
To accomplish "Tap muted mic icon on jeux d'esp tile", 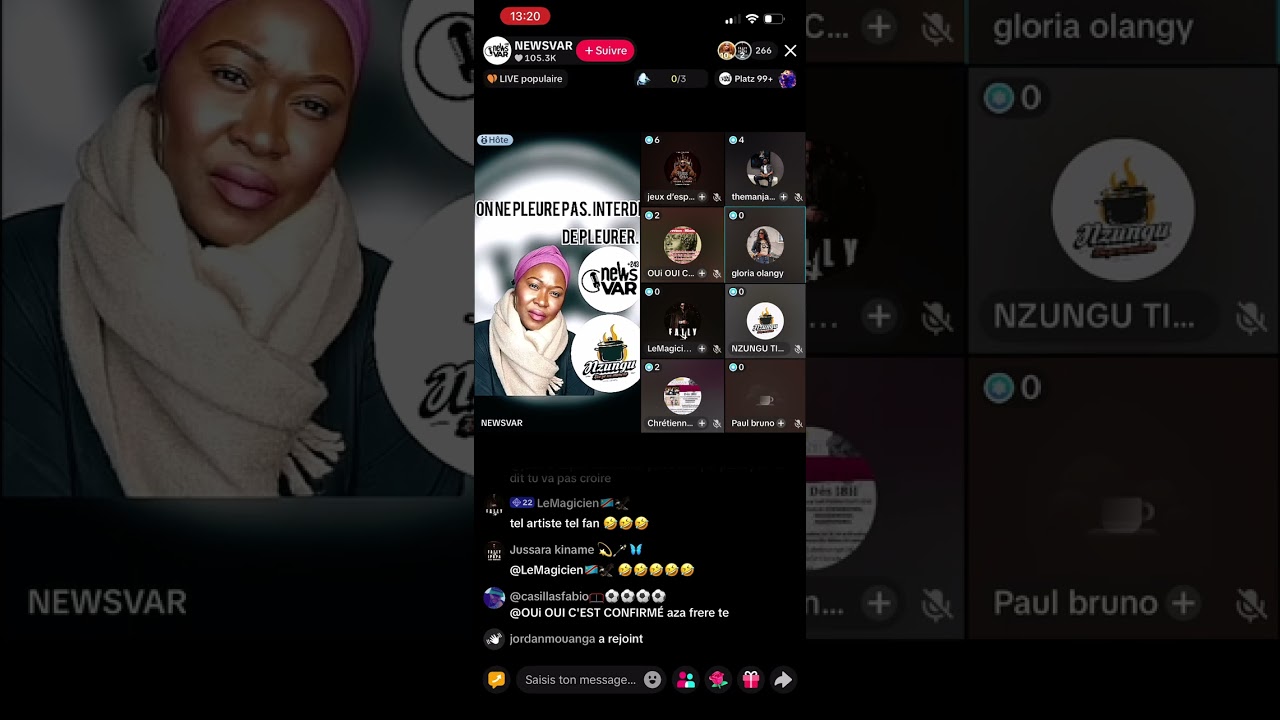I will [x=716, y=197].
